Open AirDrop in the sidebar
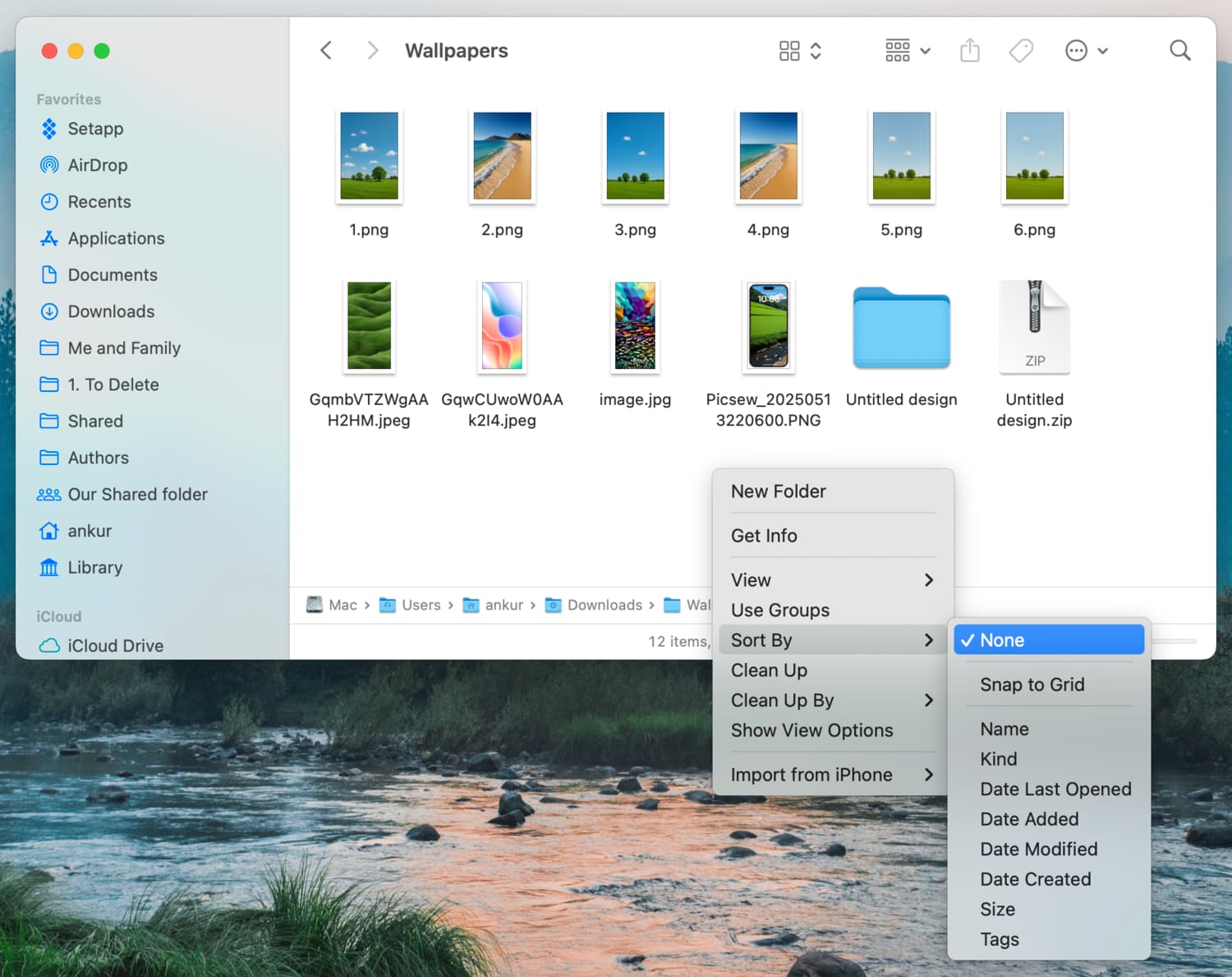 coord(97,165)
